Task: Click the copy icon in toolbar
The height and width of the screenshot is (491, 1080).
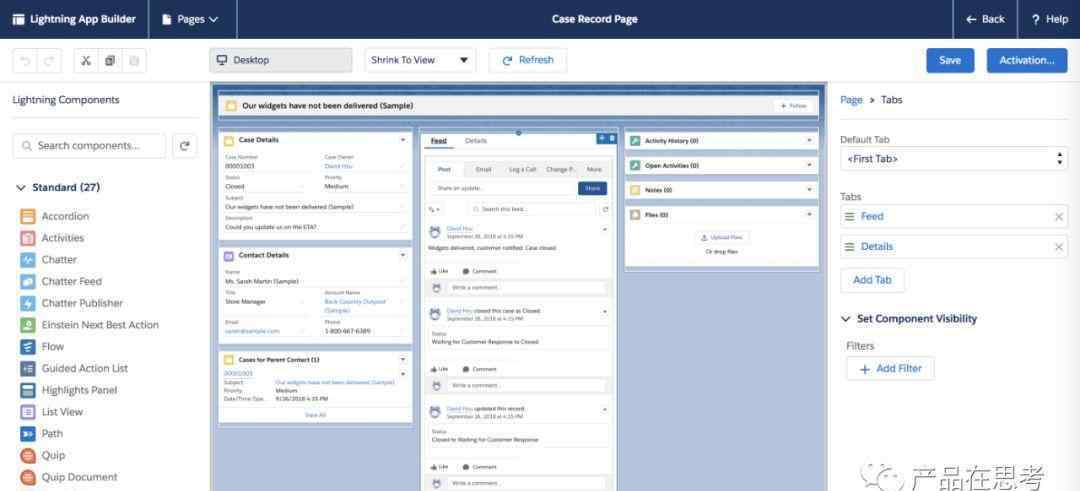Action: 110,60
